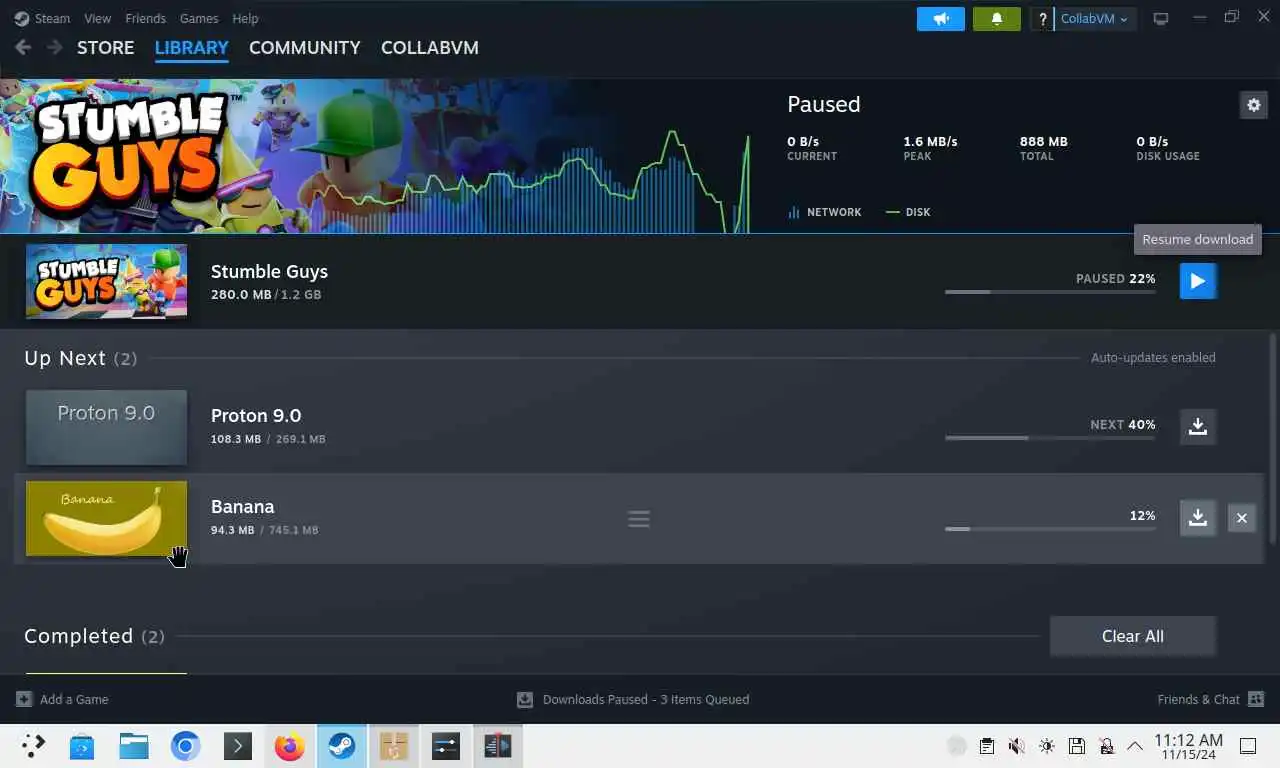Screen dimensions: 1280x768
Task: Open the brightness tray icon
Action: pos(1047,746)
